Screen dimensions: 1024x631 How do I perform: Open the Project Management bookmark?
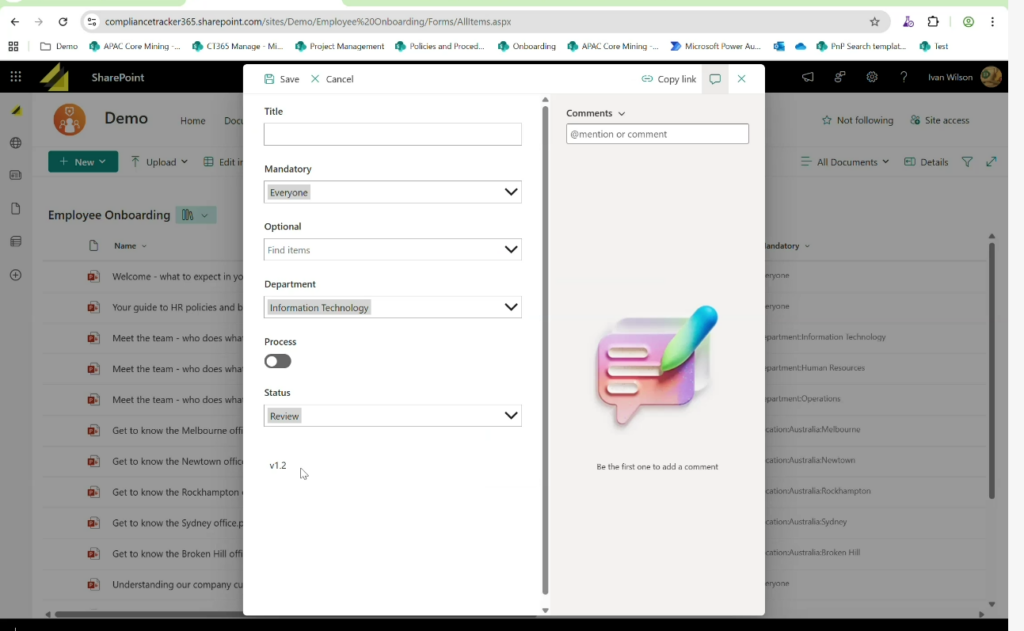point(340,46)
